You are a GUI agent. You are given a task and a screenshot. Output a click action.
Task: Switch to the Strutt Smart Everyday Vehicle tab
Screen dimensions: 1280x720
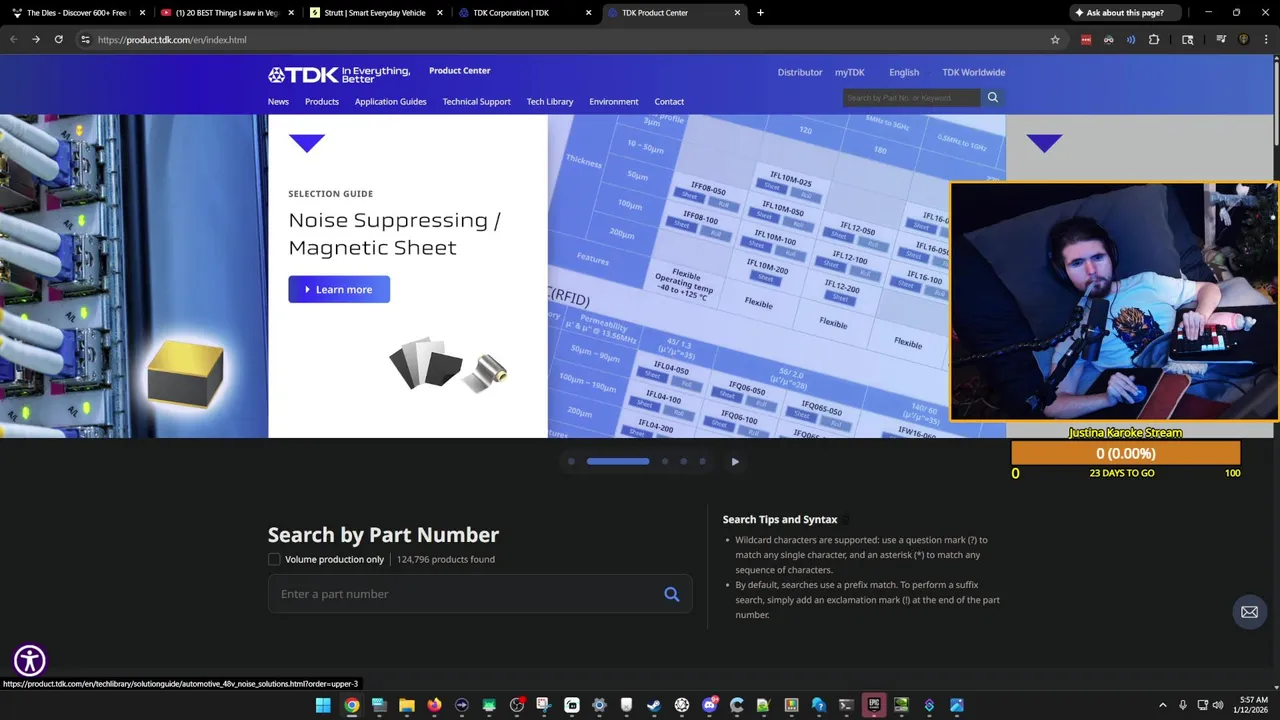pyautogui.click(x=374, y=13)
